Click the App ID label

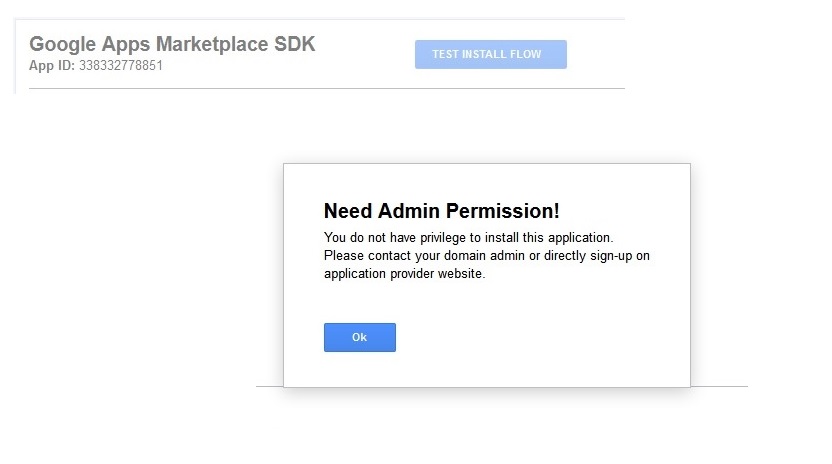click(x=52, y=66)
